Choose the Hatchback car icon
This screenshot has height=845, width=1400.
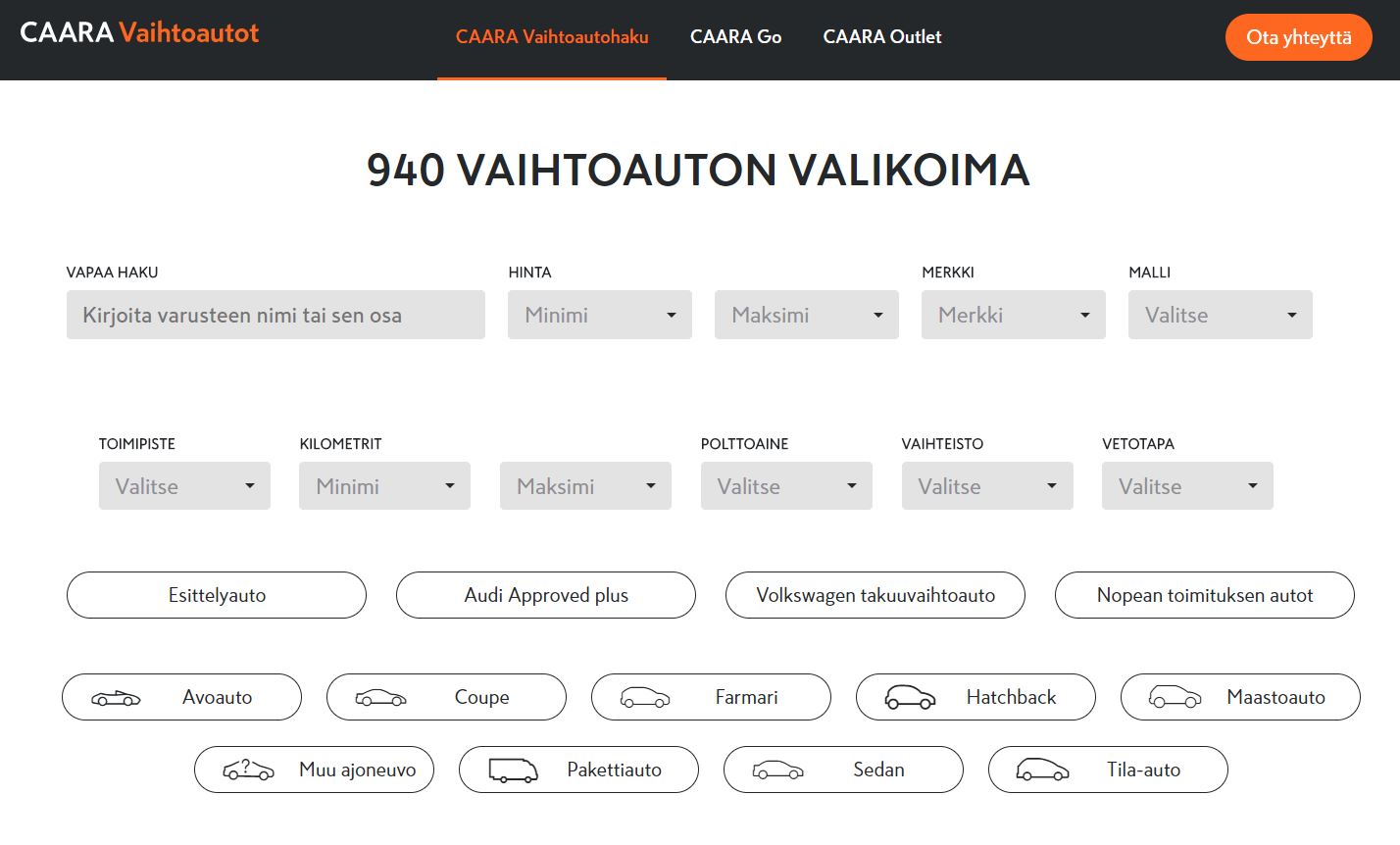coord(910,698)
